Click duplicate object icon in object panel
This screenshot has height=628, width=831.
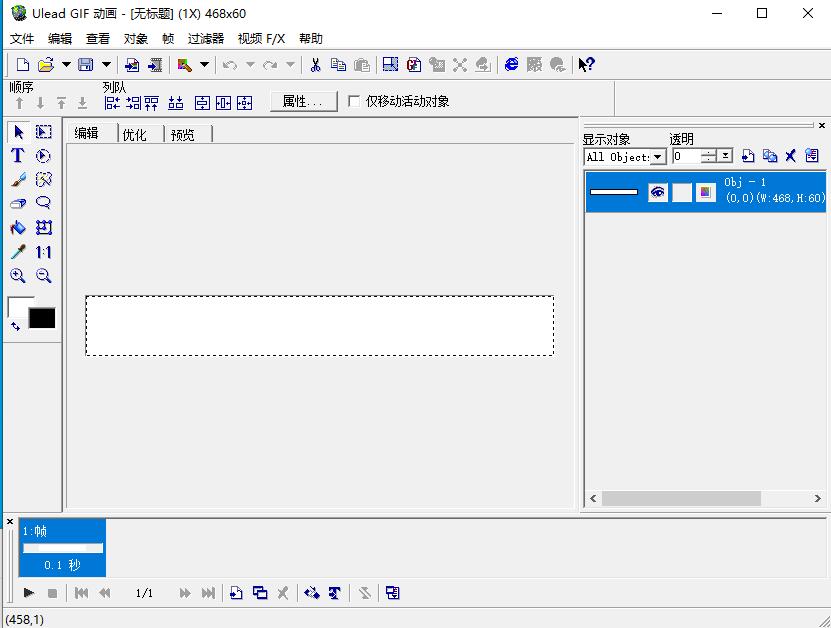click(x=770, y=156)
